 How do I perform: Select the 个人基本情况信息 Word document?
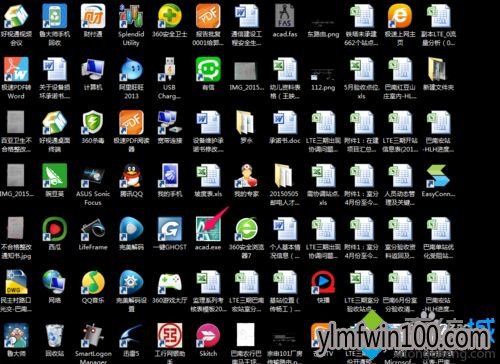pyautogui.click(x=285, y=238)
